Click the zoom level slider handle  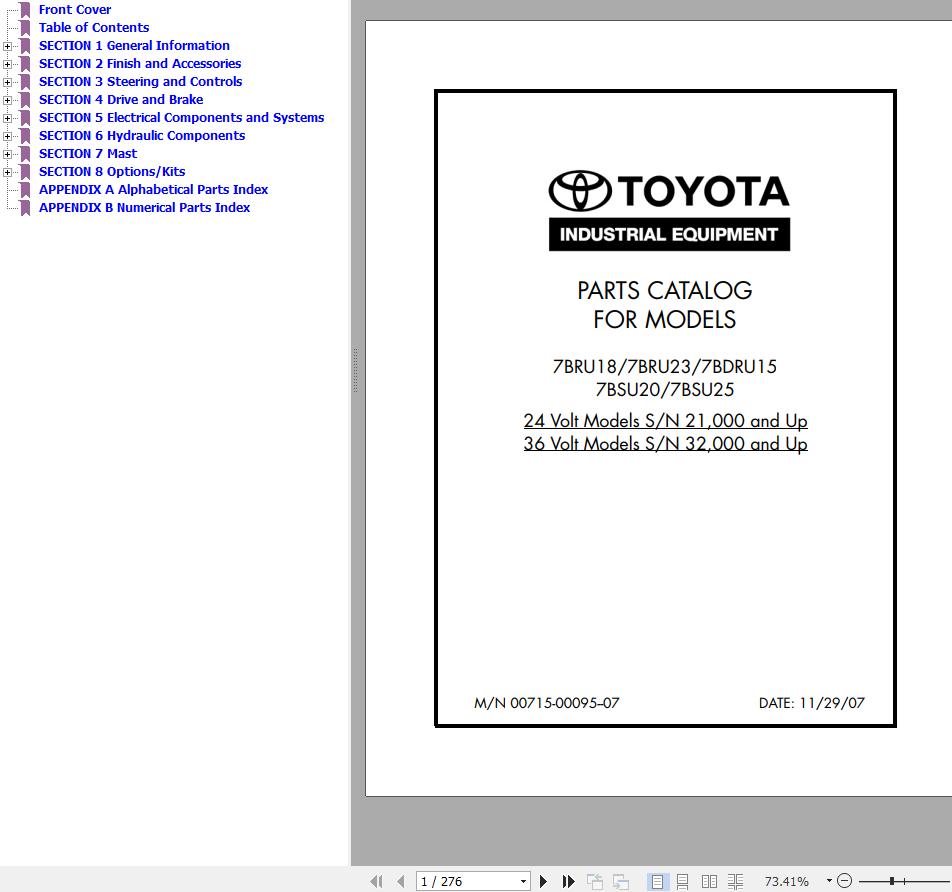coord(892,880)
